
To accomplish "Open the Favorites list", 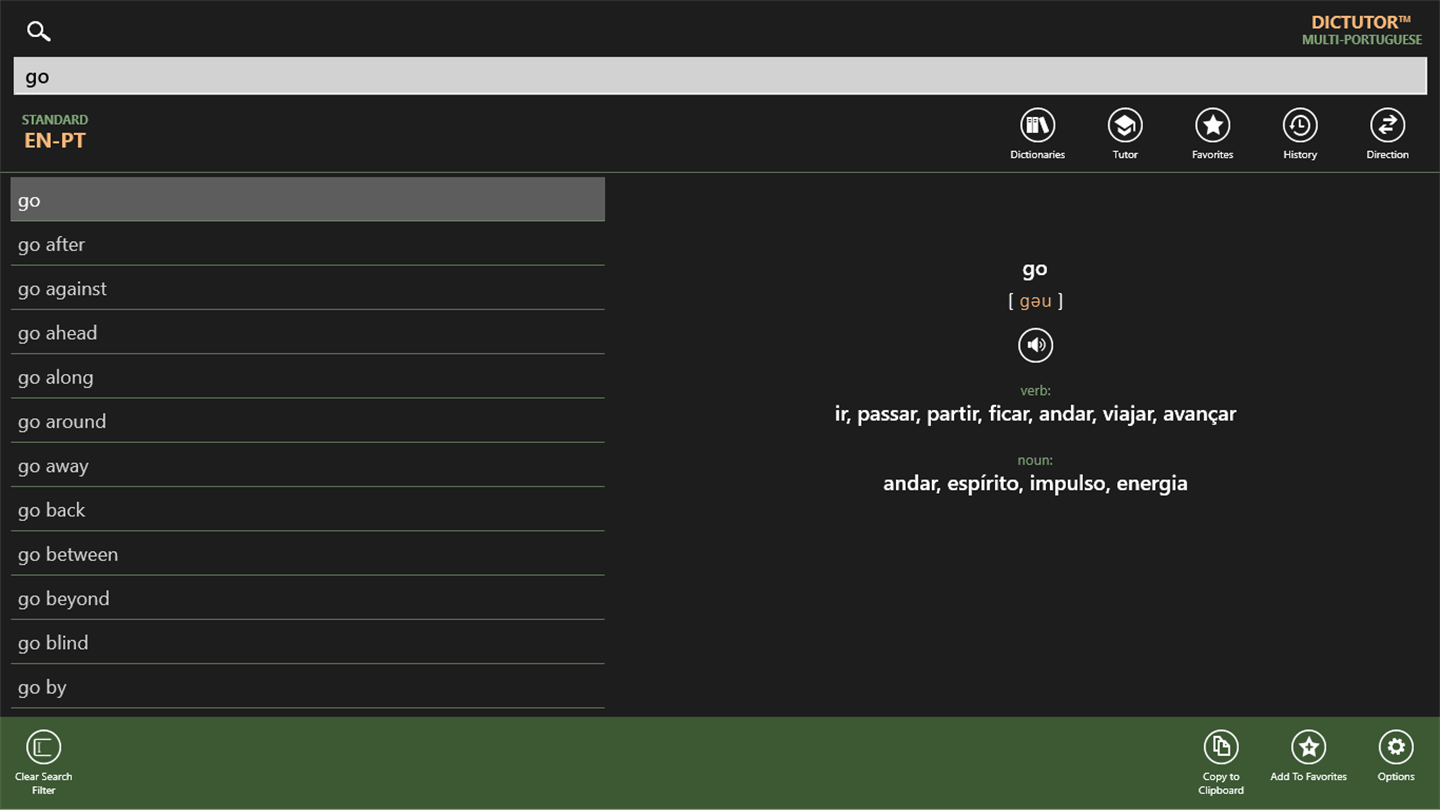I will tap(1212, 134).
